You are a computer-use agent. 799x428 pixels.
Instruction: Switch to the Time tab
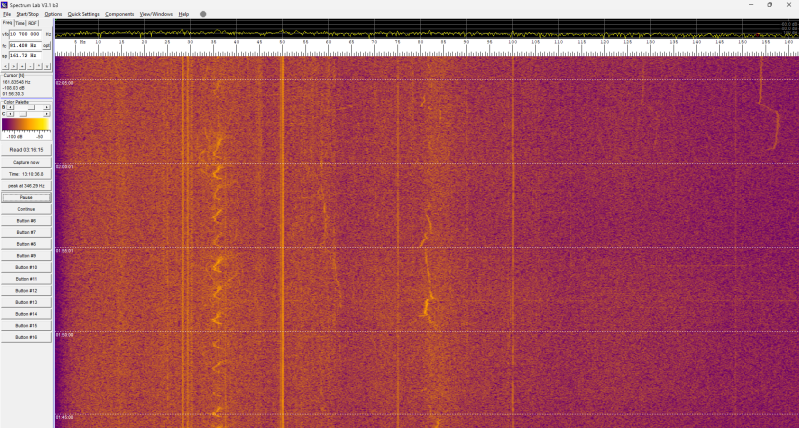click(x=20, y=23)
